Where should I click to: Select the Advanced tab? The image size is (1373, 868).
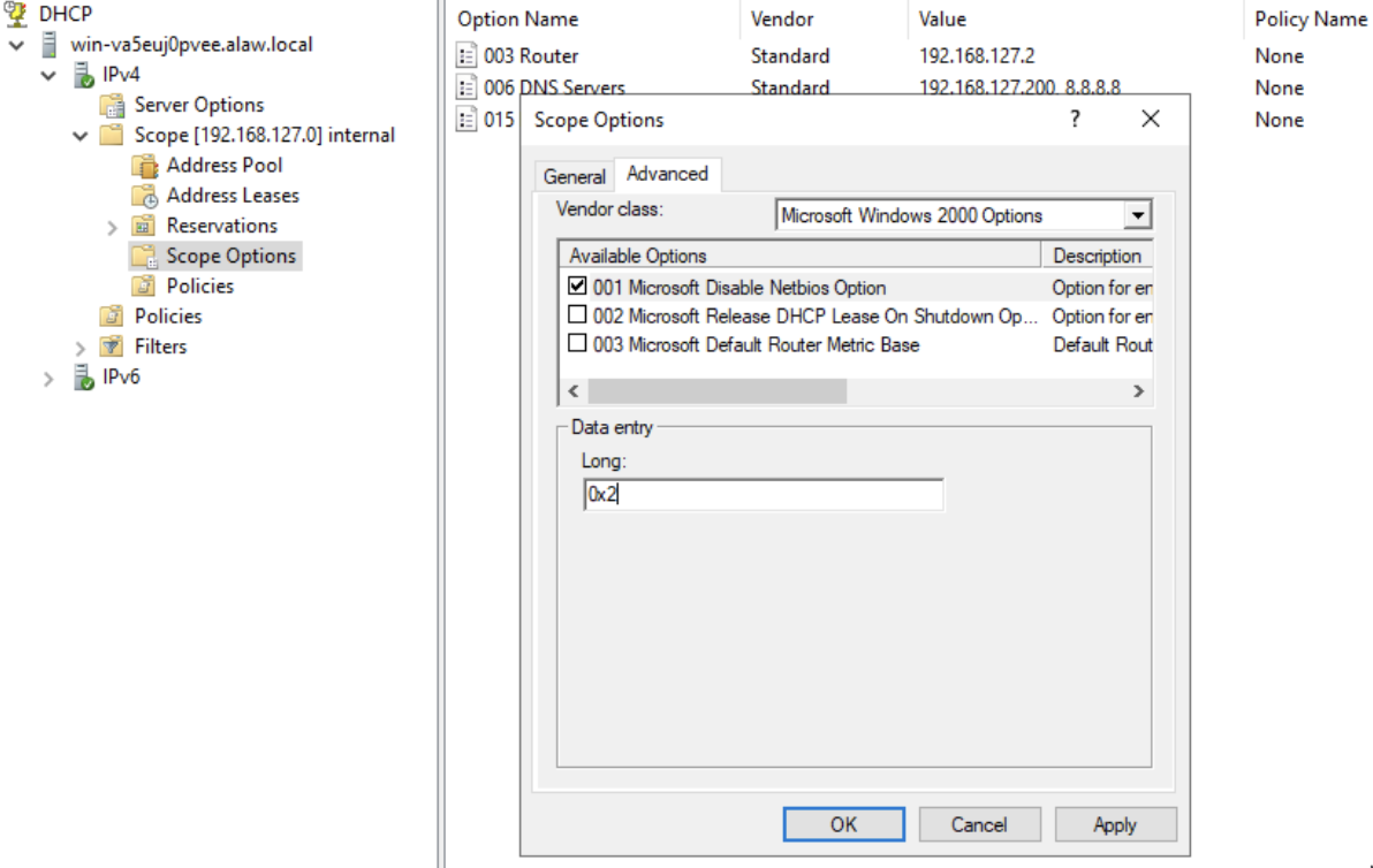pos(666,173)
